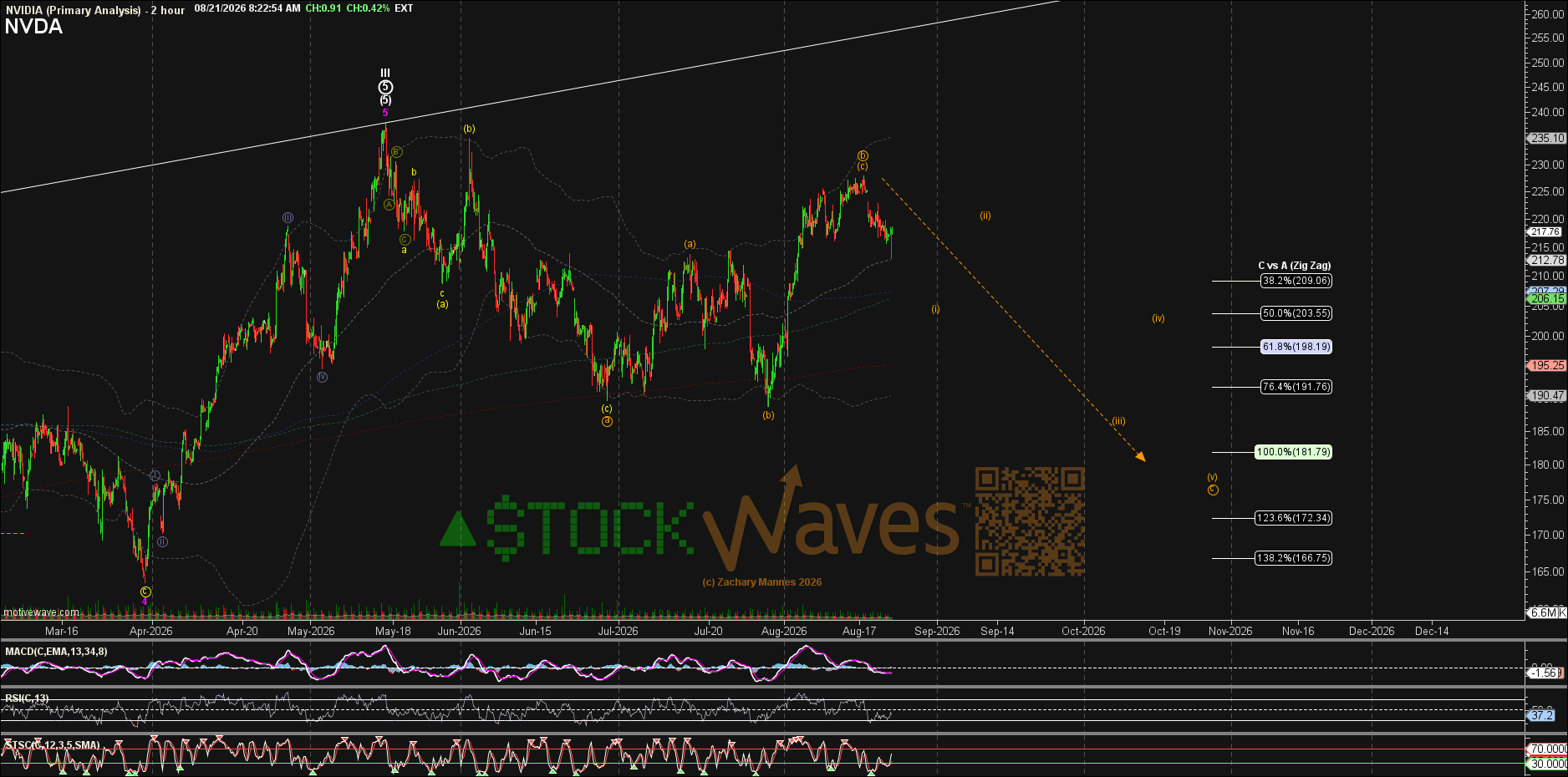Image resolution: width=1568 pixels, height=777 pixels.
Task: Select the projected (iv) wave label
Action: pyautogui.click(x=1158, y=318)
